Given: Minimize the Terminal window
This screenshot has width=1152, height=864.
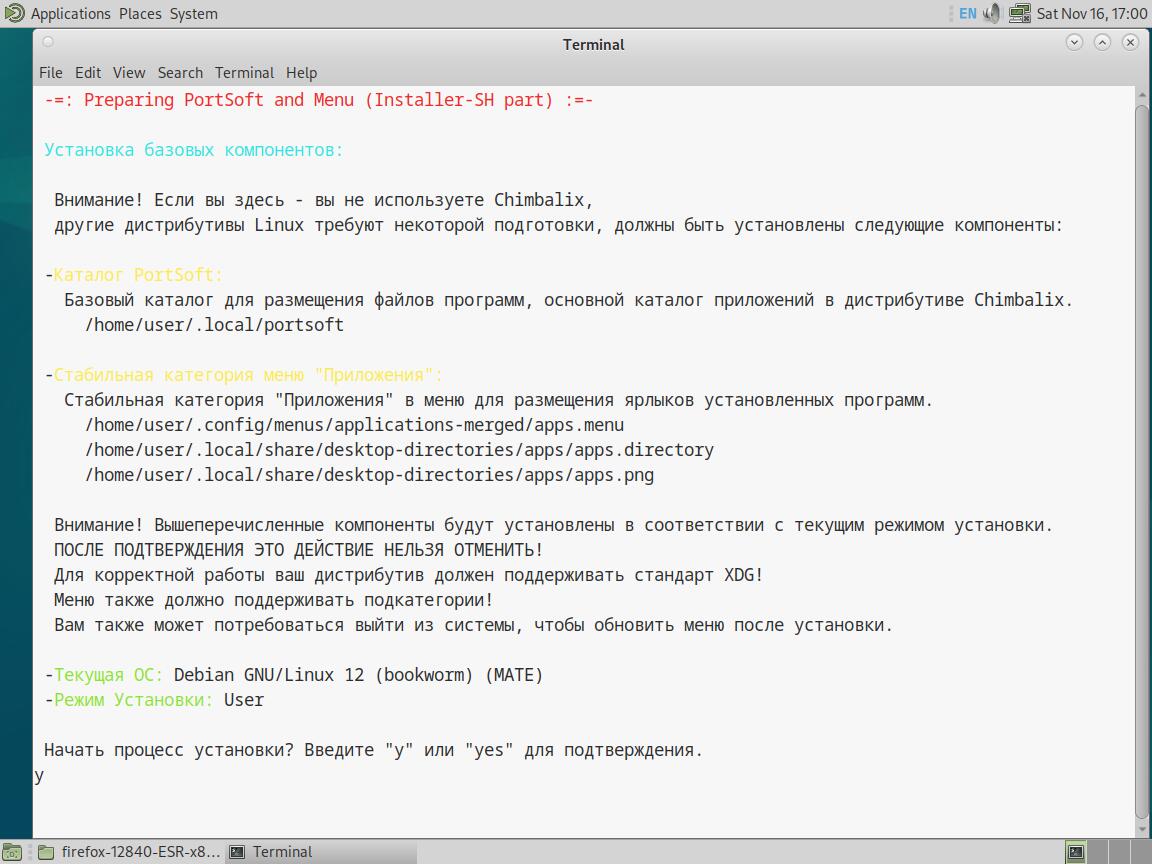Looking at the screenshot, I should click(x=1074, y=43).
